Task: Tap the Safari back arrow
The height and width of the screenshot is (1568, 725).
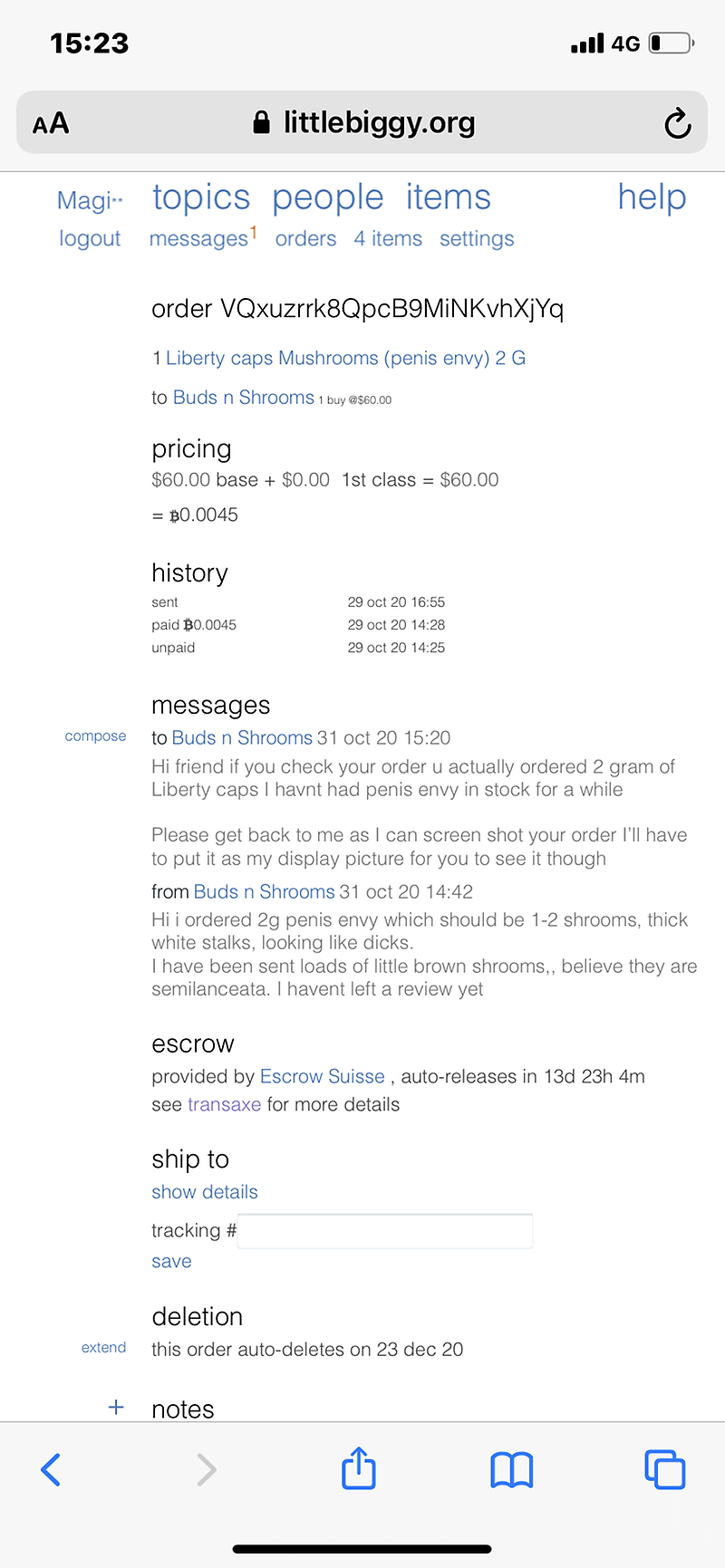Action: 52,1469
